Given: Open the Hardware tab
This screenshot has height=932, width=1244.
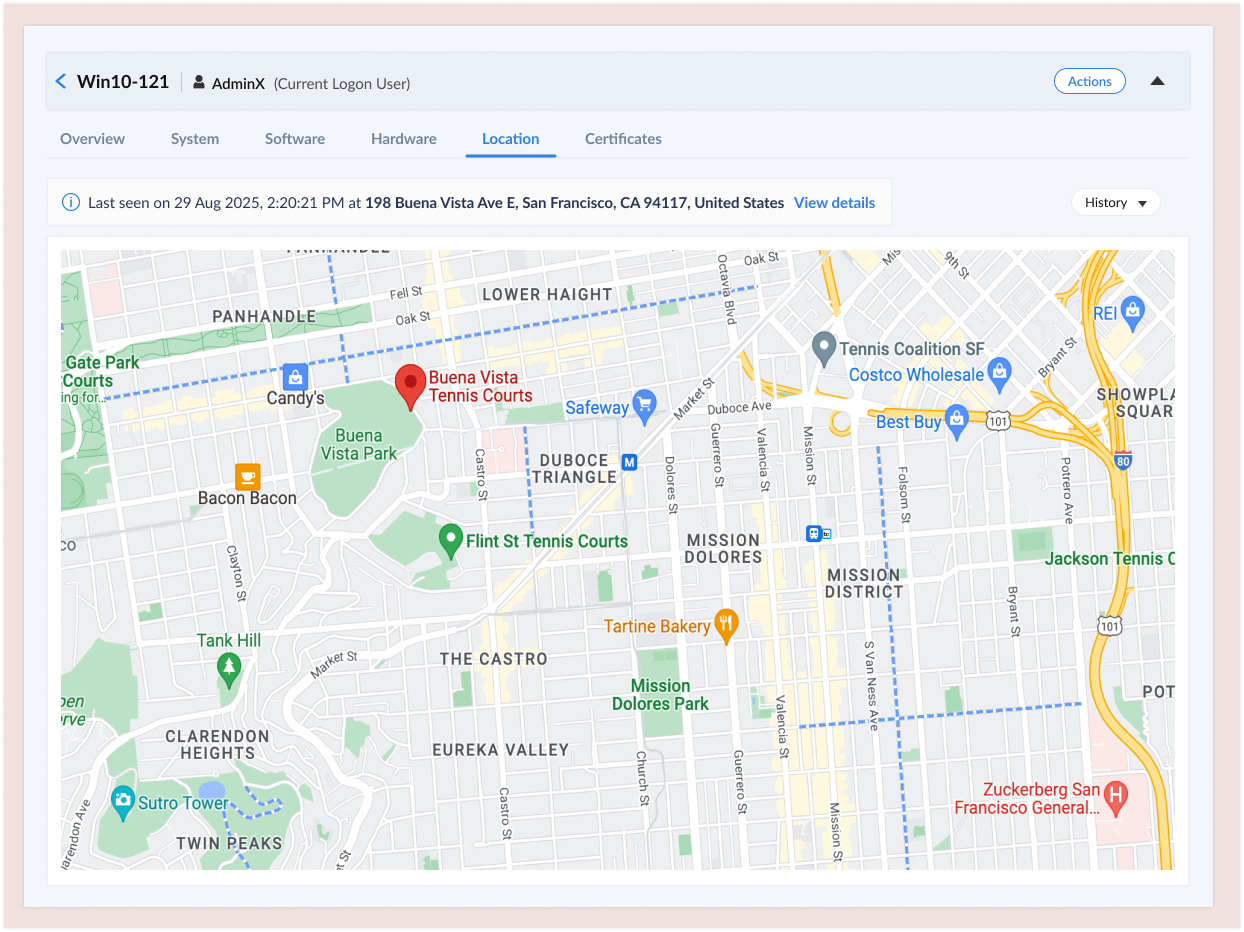Looking at the screenshot, I should coord(404,139).
